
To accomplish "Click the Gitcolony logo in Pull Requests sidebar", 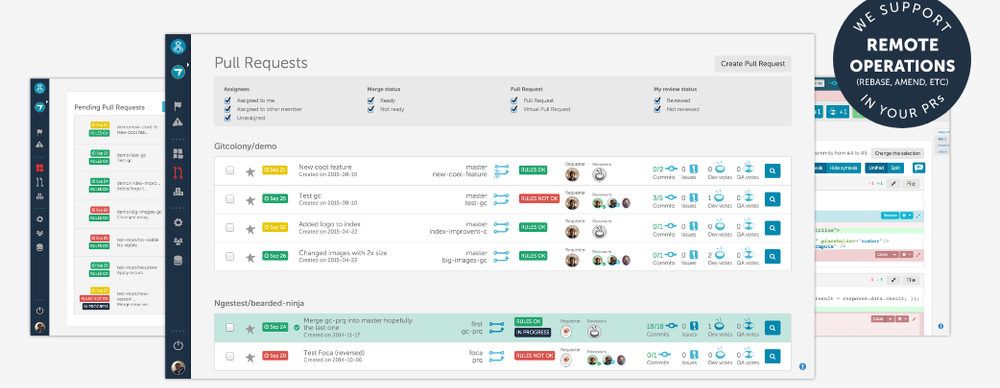I will click(178, 46).
